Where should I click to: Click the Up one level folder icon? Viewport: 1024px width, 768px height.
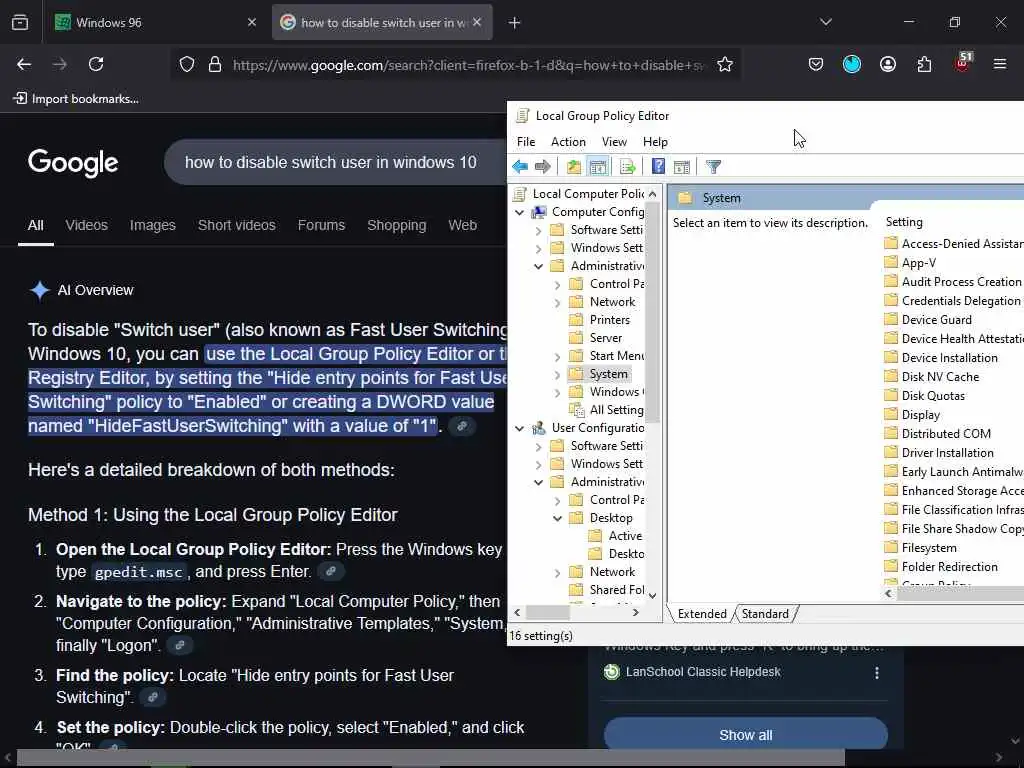(x=573, y=167)
